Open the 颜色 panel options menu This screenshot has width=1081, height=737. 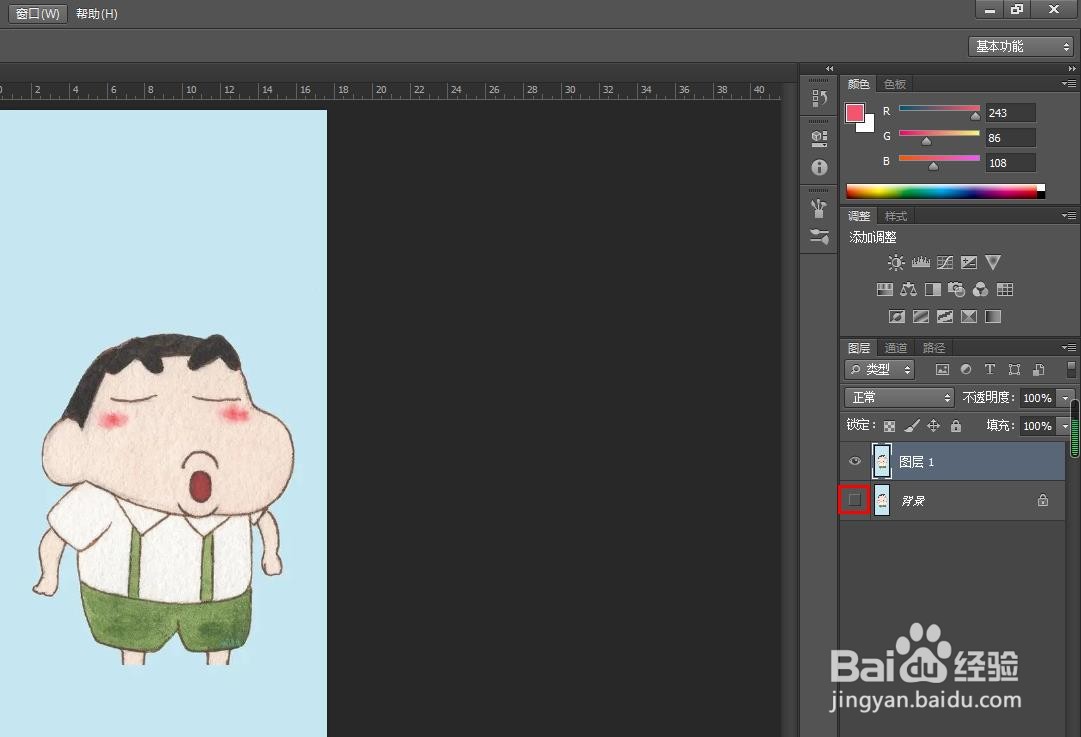tap(1069, 83)
